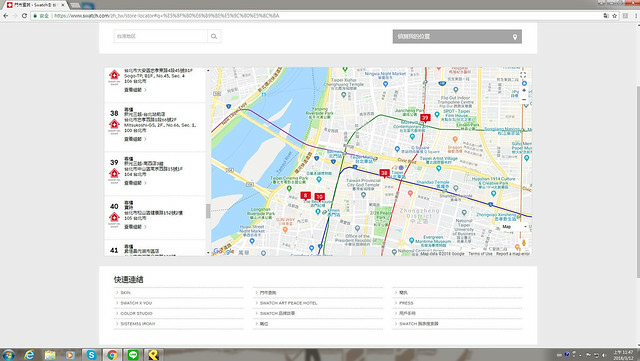Image resolution: width=640 pixels, height=361 pixels.
Task: Click the store search input field
Action: 160,36
